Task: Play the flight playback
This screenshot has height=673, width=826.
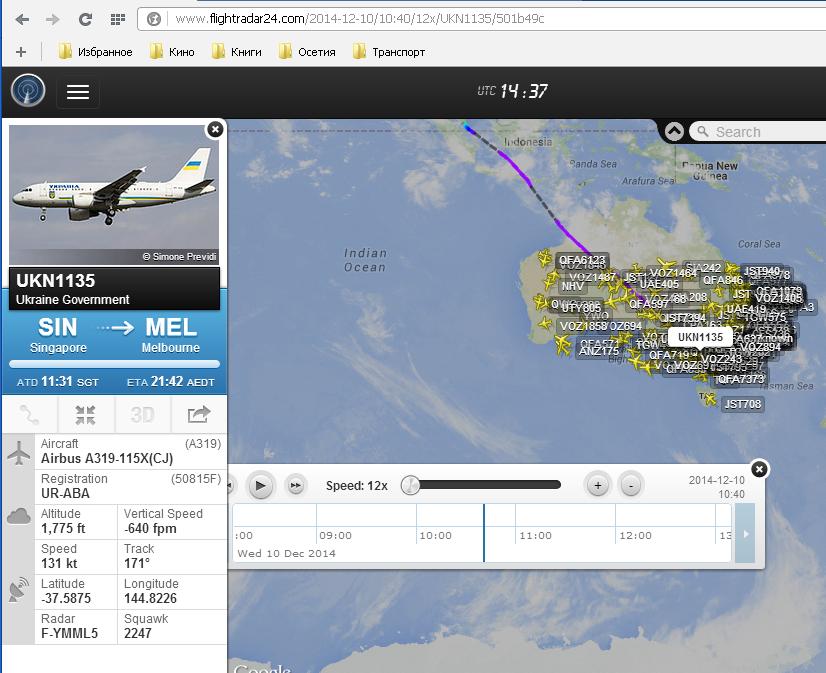Action: coord(260,486)
